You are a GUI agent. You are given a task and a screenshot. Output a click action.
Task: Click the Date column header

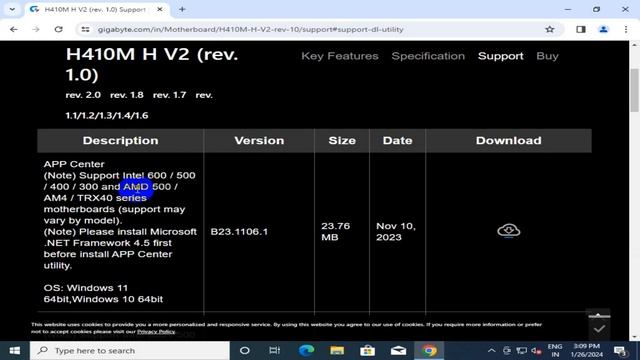(x=398, y=140)
